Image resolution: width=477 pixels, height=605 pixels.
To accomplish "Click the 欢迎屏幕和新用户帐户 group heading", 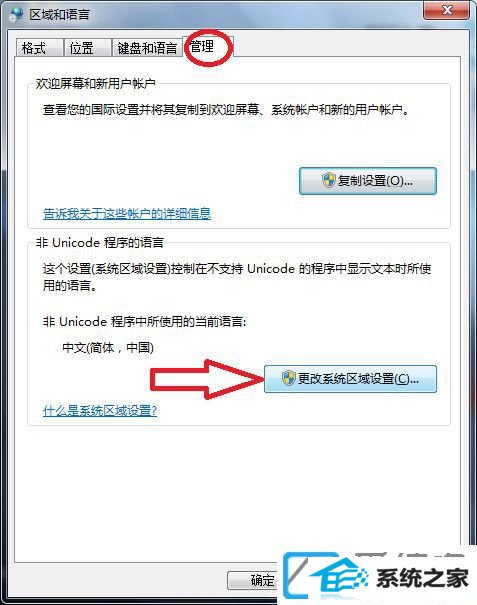I will tap(95, 83).
